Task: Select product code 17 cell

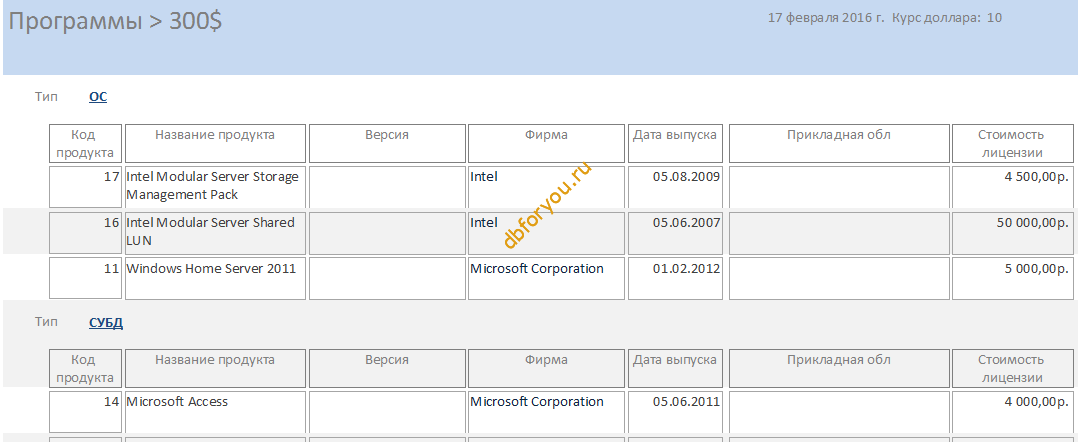Action: [x=85, y=187]
